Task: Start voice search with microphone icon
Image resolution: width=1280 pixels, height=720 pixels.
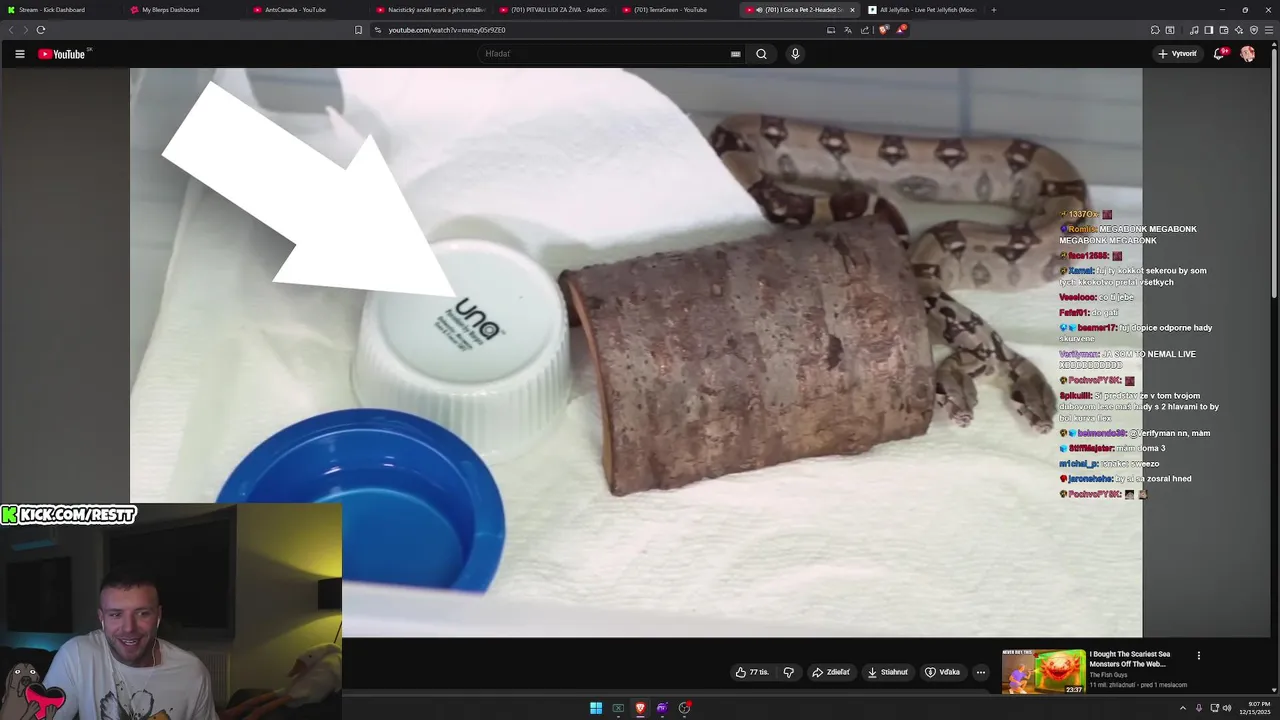Action: click(x=795, y=54)
